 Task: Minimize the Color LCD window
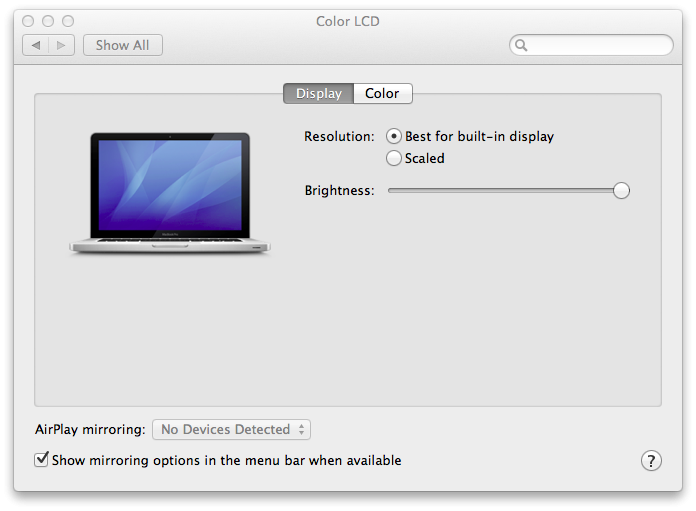48,21
